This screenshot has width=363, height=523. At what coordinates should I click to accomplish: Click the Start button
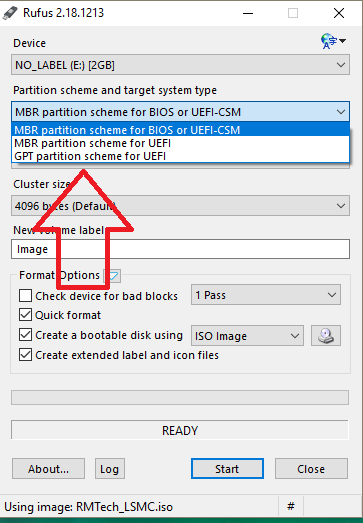tap(227, 469)
